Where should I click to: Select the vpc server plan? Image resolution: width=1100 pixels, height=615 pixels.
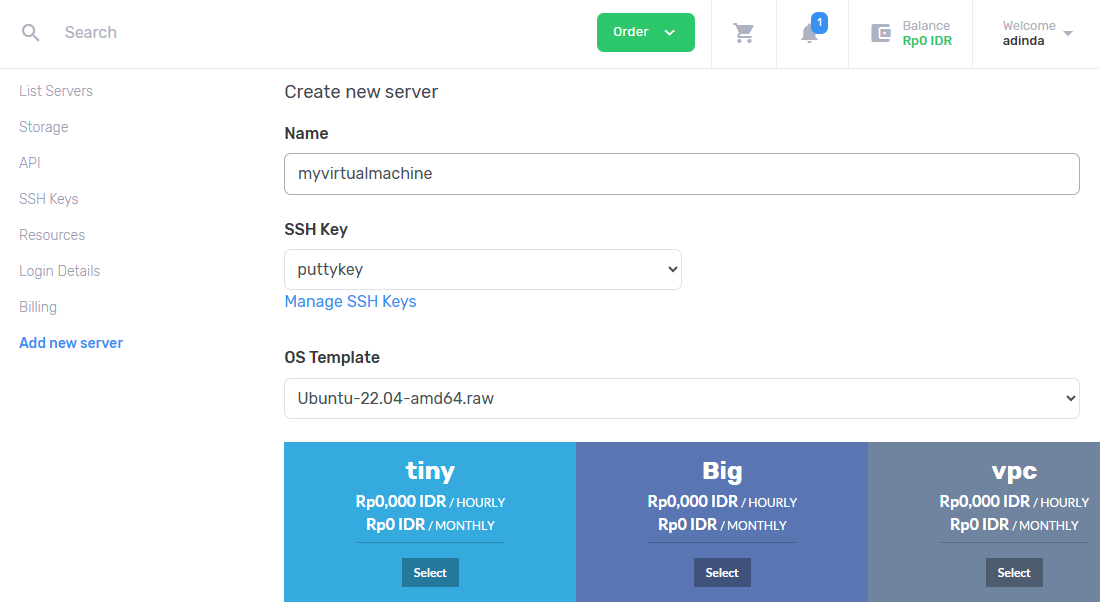tap(1014, 573)
